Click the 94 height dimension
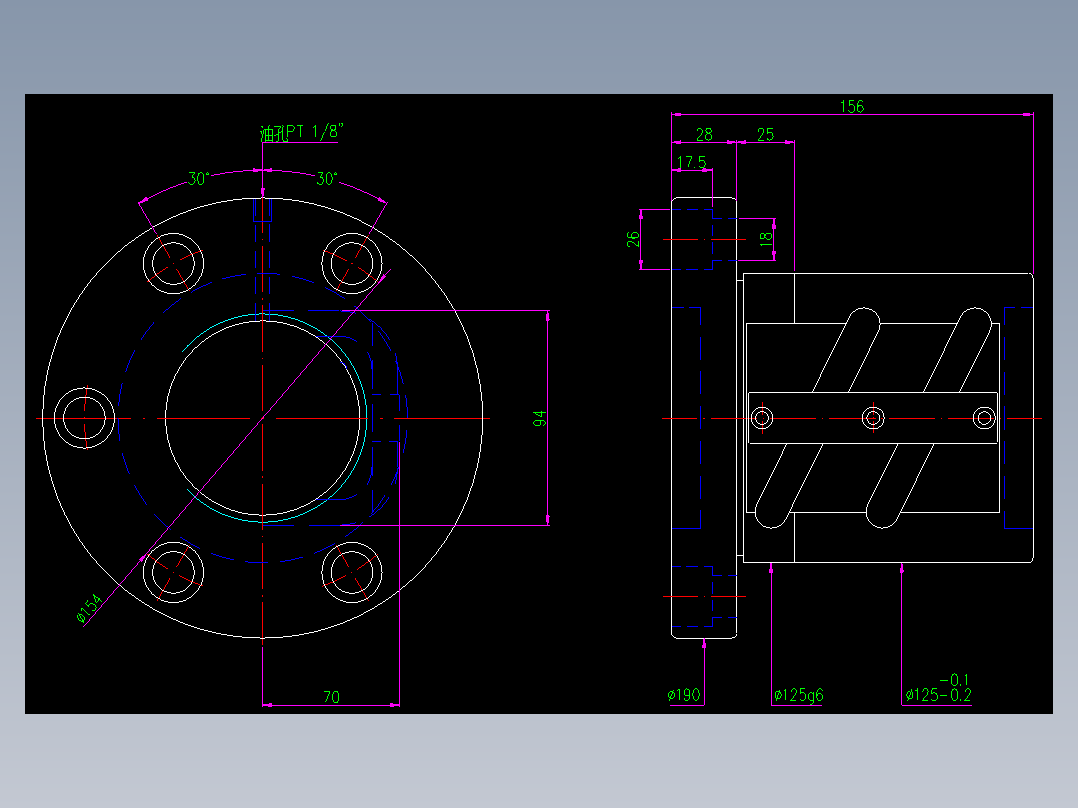This screenshot has height=808, width=1078. [x=540, y=418]
